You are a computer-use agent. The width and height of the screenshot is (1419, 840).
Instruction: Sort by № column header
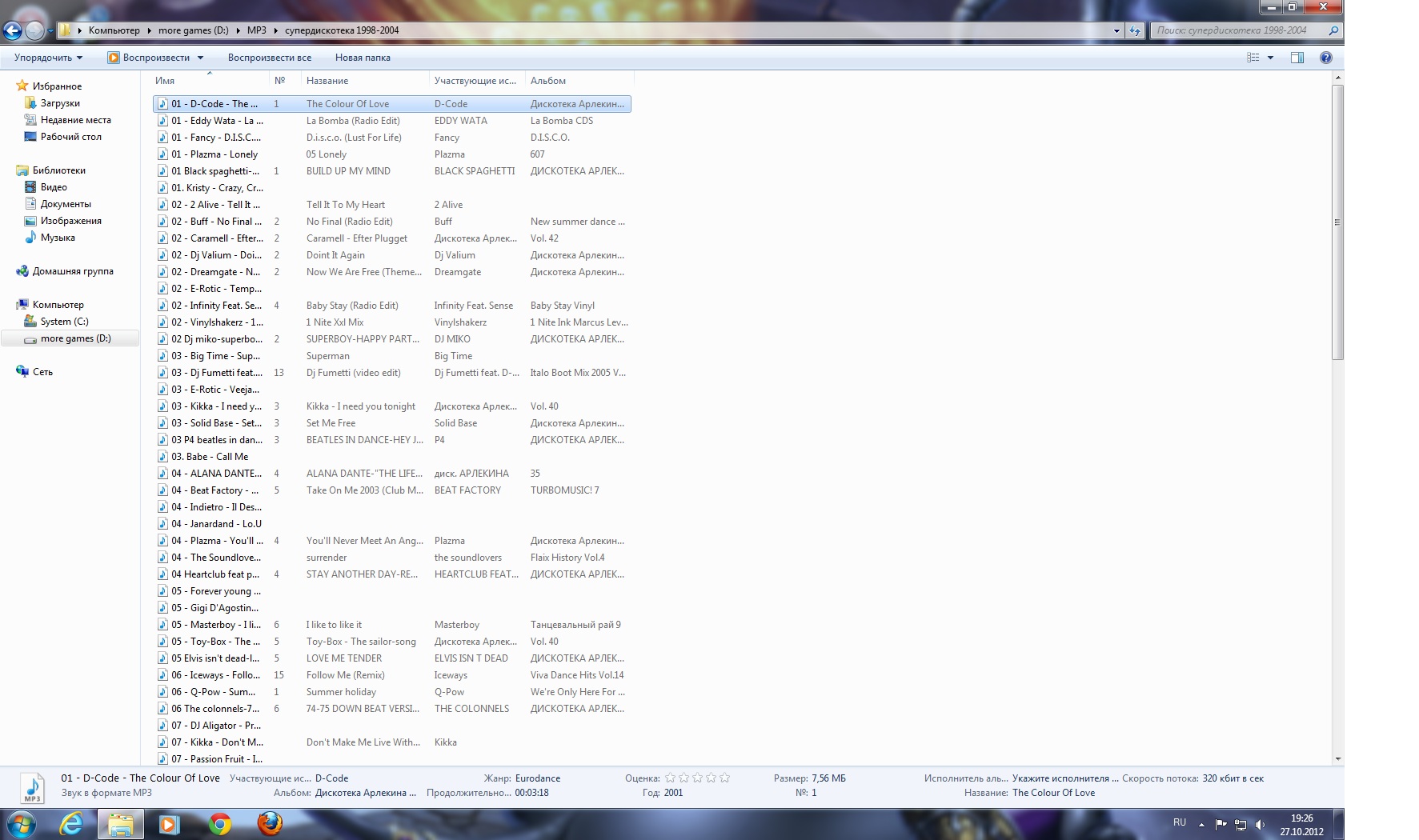tap(286, 81)
